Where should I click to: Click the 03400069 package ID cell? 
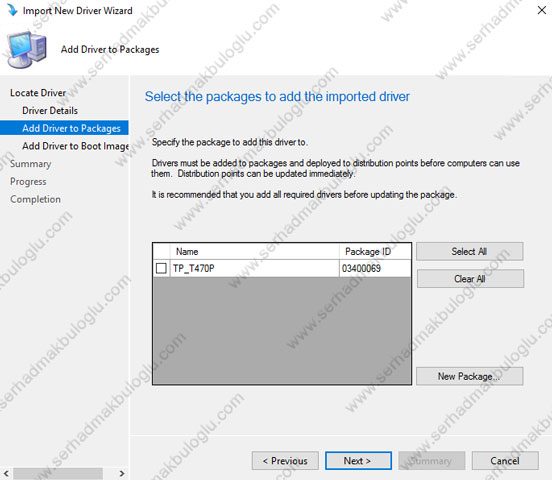362,268
